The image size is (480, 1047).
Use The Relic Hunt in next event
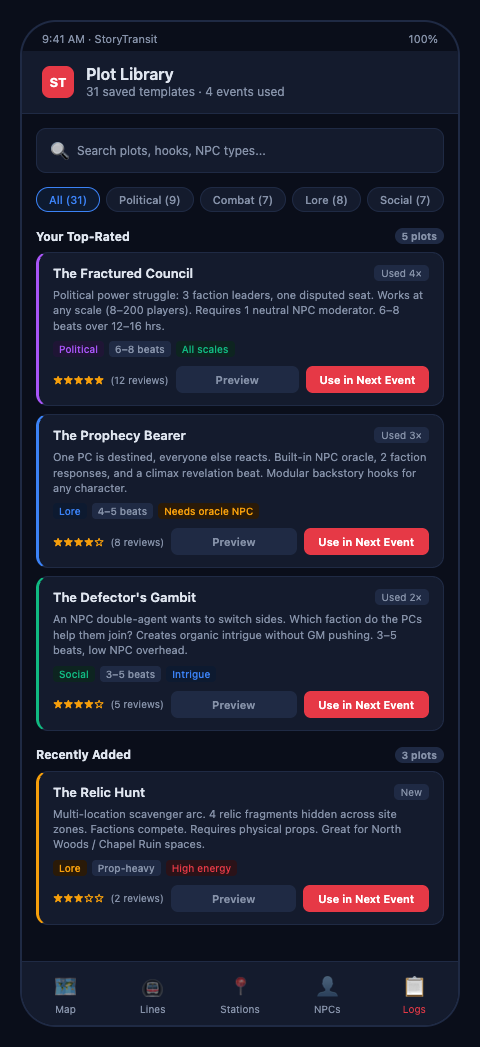click(x=366, y=899)
